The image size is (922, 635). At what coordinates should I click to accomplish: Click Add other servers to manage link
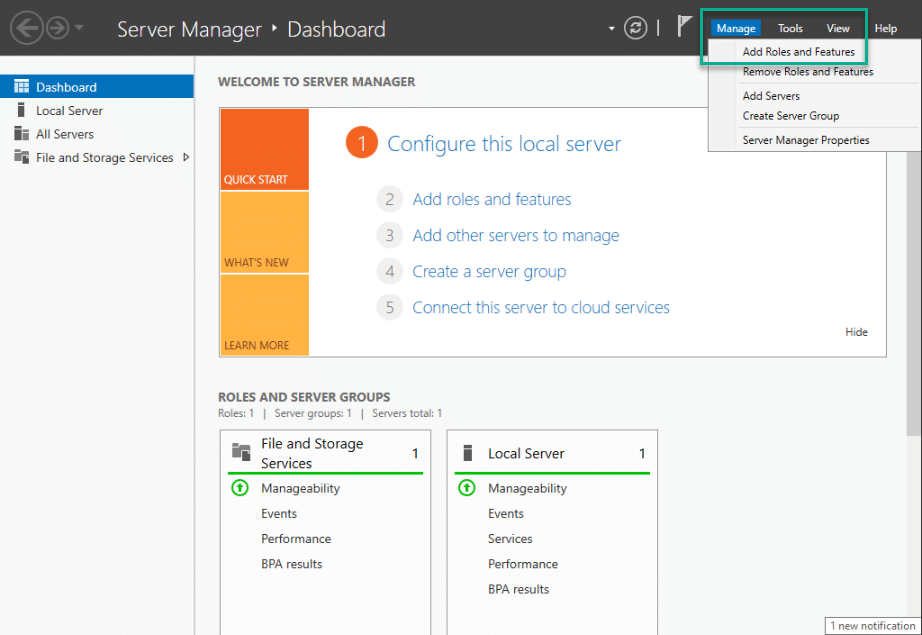tap(516, 235)
